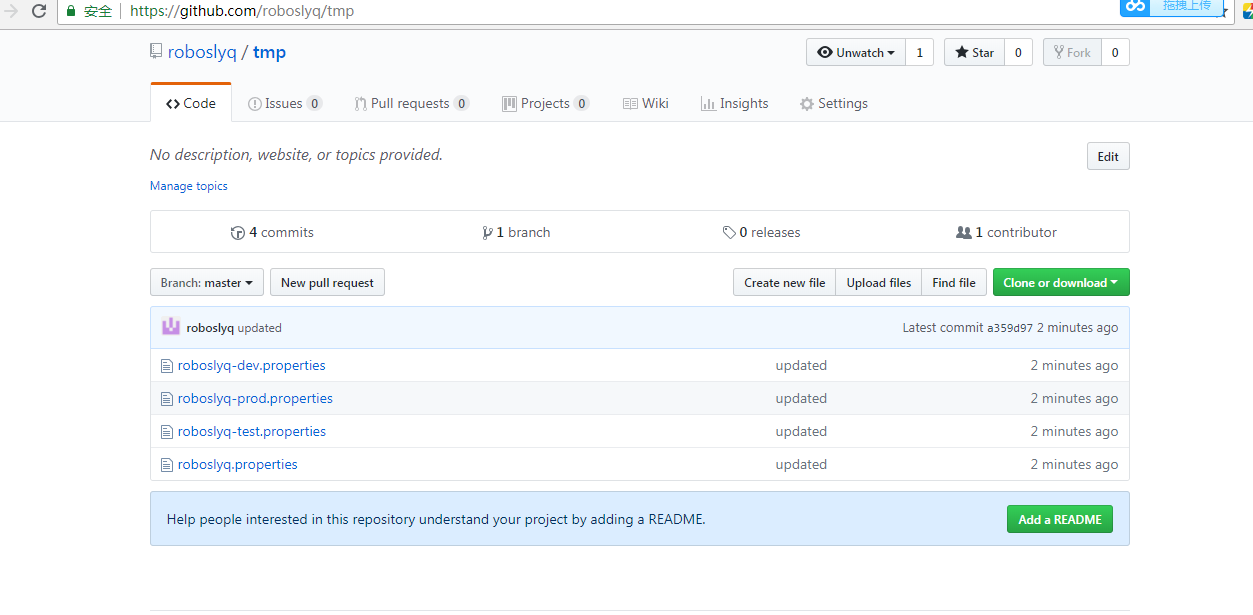The image size is (1253, 615).
Task: Open the Projects tab
Action: click(546, 104)
